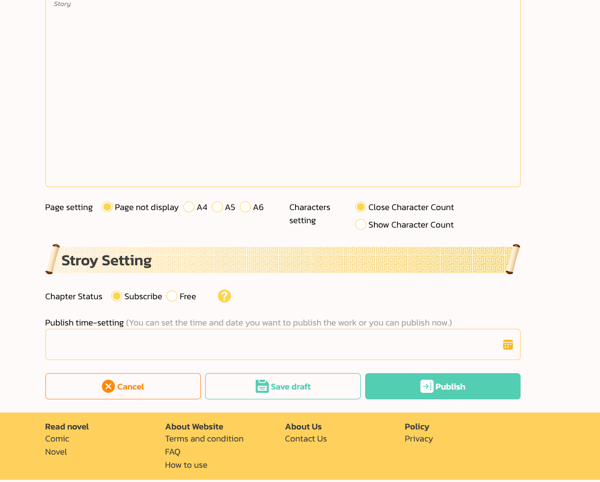This screenshot has width=600, height=482.
Task: Click the calendar icon in publish time field
Action: [507, 345]
